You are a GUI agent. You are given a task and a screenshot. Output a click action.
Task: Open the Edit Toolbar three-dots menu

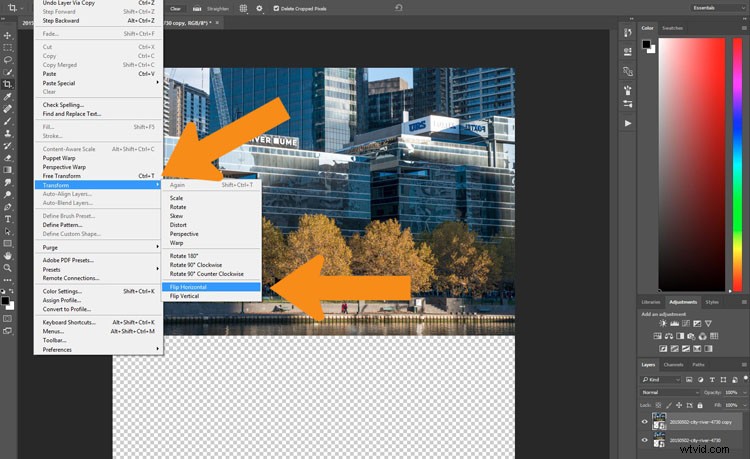click(8, 280)
